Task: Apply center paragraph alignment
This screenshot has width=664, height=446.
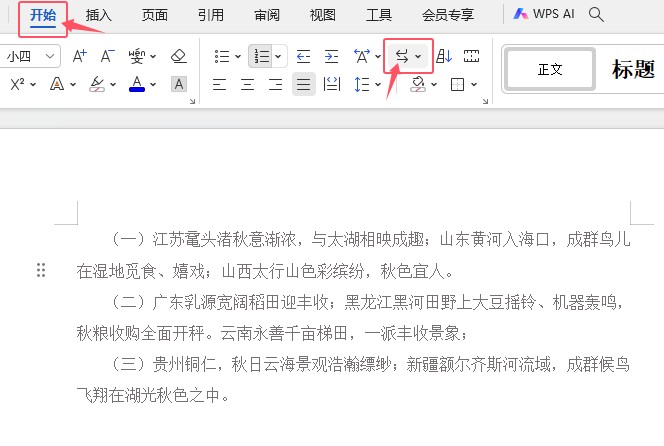Action: 247,85
